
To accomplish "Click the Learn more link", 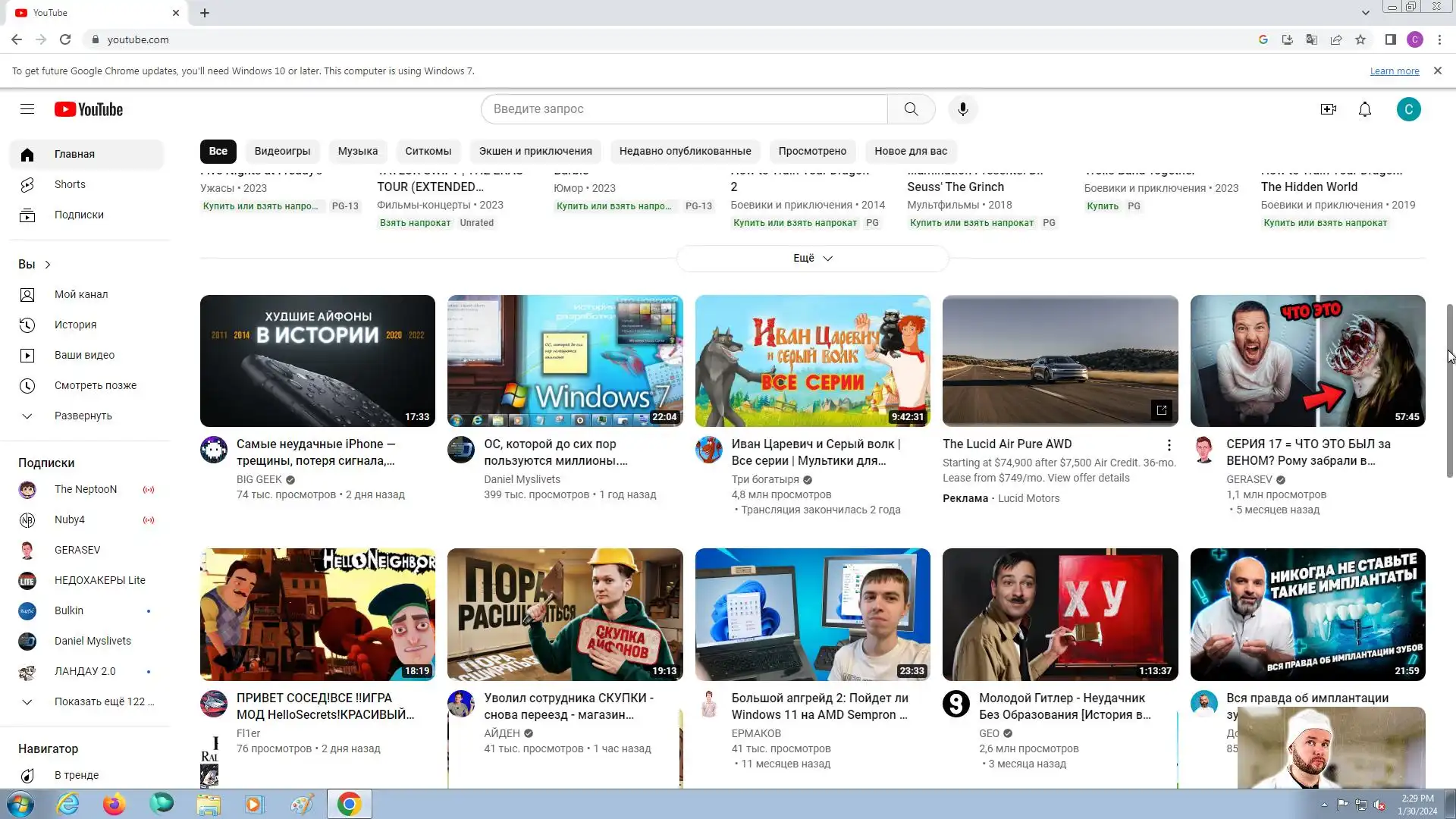I will tap(1394, 71).
